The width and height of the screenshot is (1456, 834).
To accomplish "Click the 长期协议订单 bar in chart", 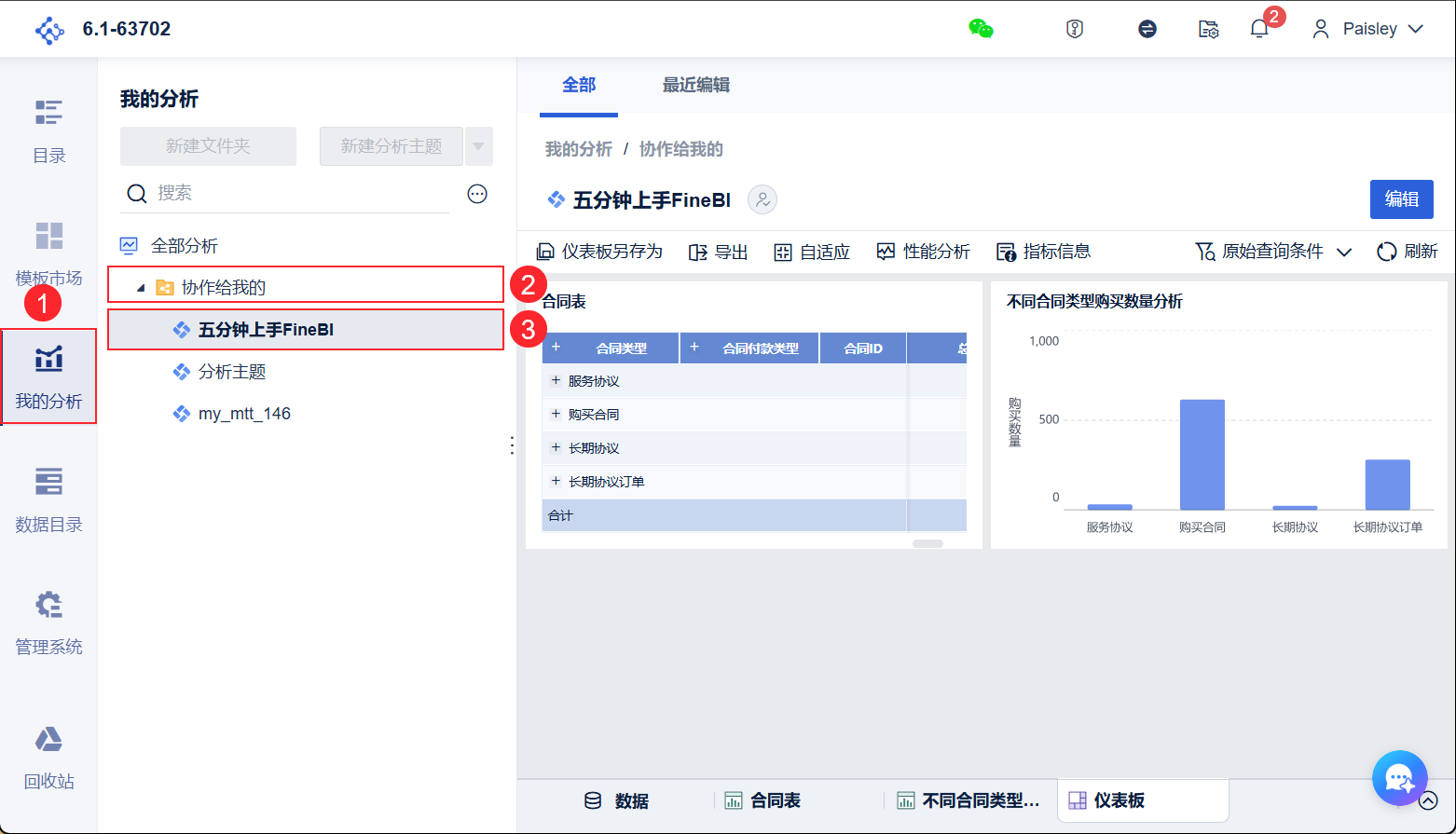I will [1388, 485].
